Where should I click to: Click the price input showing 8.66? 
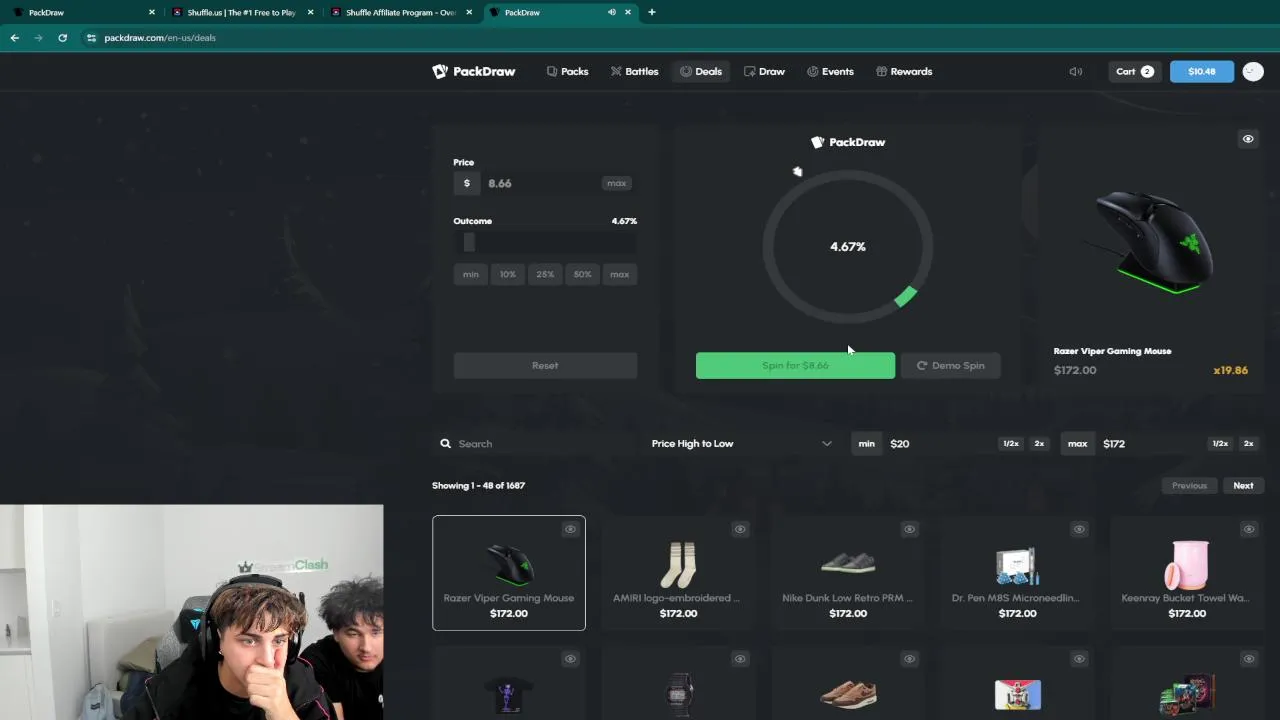pos(540,183)
